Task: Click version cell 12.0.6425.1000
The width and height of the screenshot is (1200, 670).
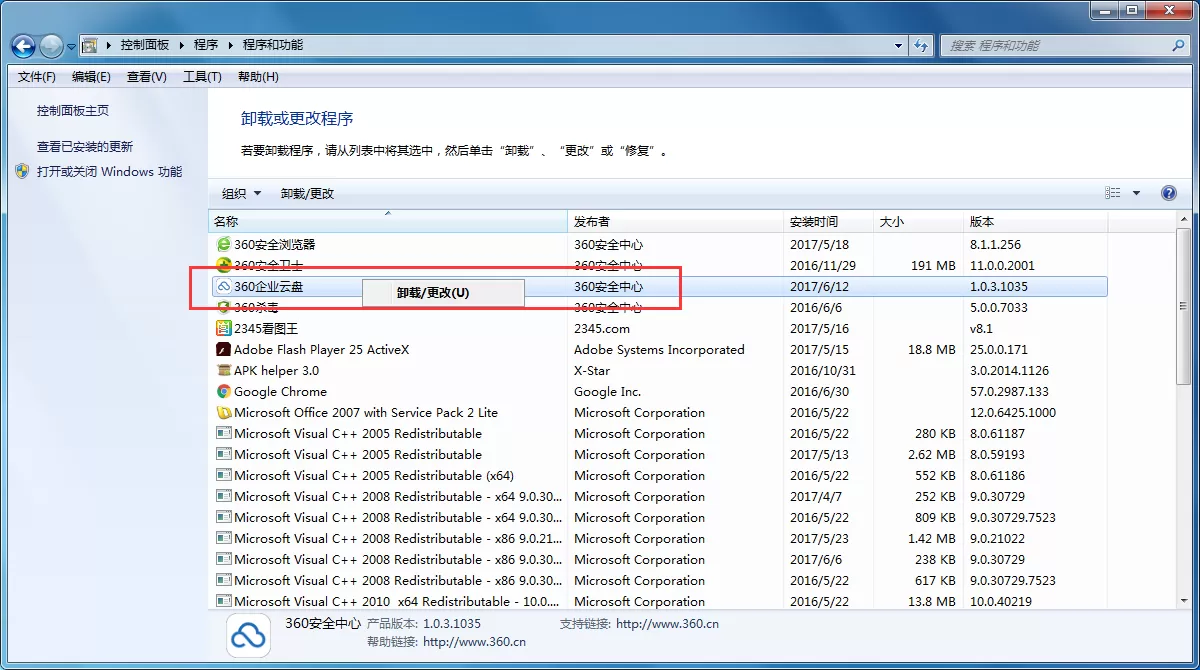Action: pyautogui.click(x=1012, y=413)
